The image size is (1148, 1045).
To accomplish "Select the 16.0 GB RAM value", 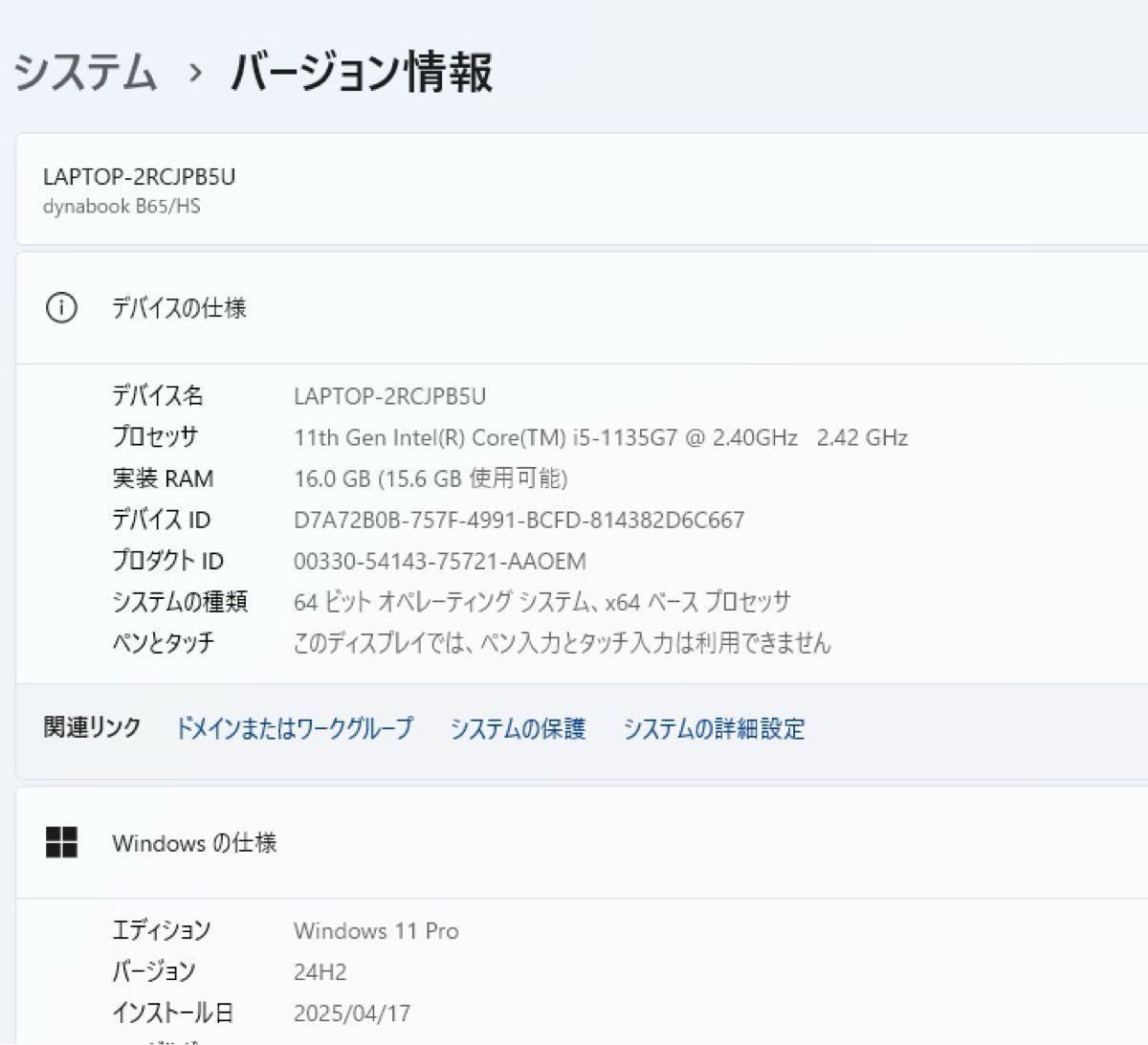I will coord(430,478).
